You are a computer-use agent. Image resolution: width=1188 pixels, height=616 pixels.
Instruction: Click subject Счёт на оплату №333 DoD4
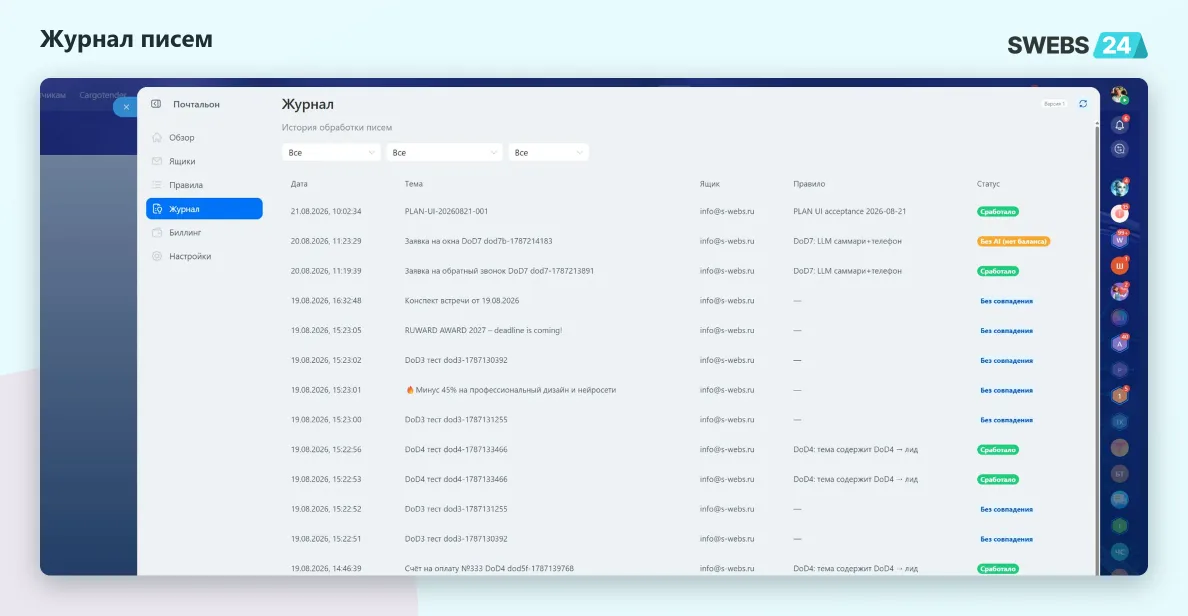coord(489,568)
